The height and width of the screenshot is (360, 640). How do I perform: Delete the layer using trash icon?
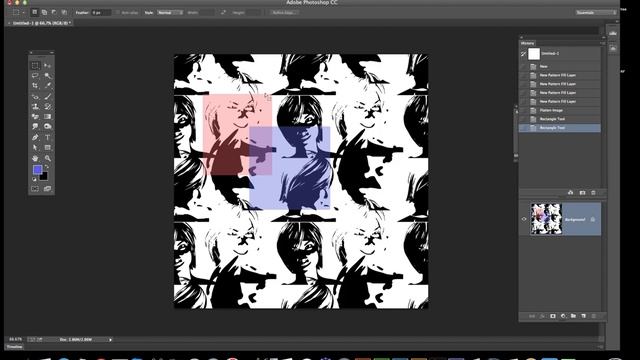pos(594,316)
